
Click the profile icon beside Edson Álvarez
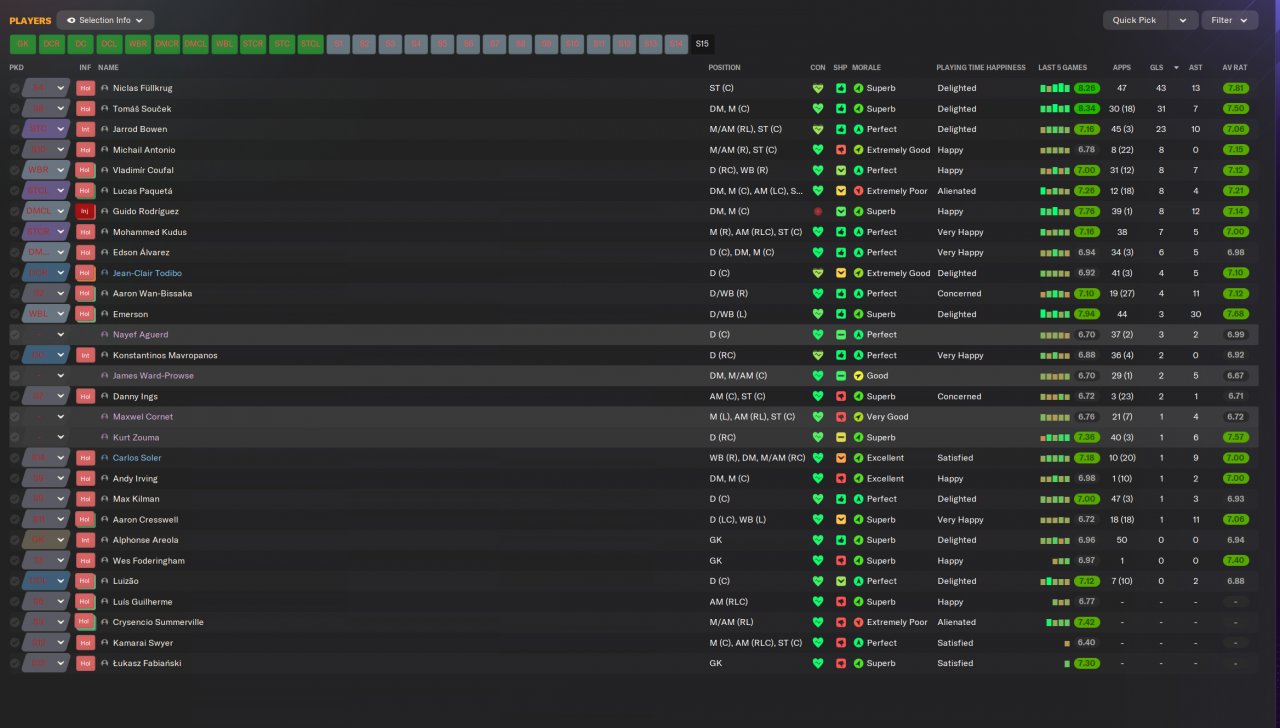pyautogui.click(x=105, y=252)
